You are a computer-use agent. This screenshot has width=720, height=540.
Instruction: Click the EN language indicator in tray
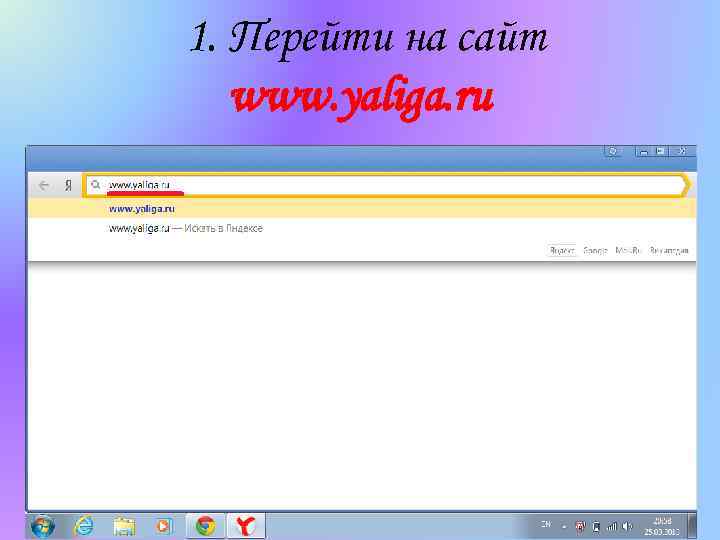(546, 524)
